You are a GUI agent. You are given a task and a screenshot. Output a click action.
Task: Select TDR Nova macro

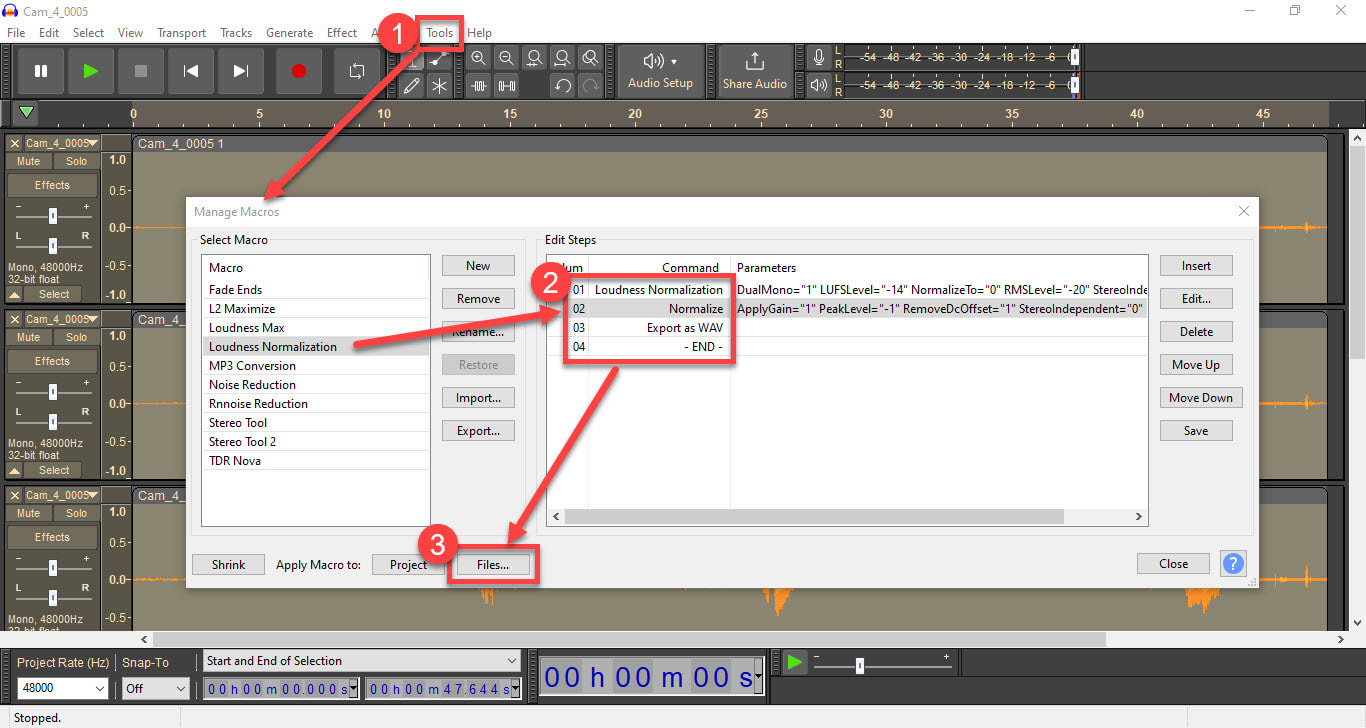pyautogui.click(x=315, y=461)
